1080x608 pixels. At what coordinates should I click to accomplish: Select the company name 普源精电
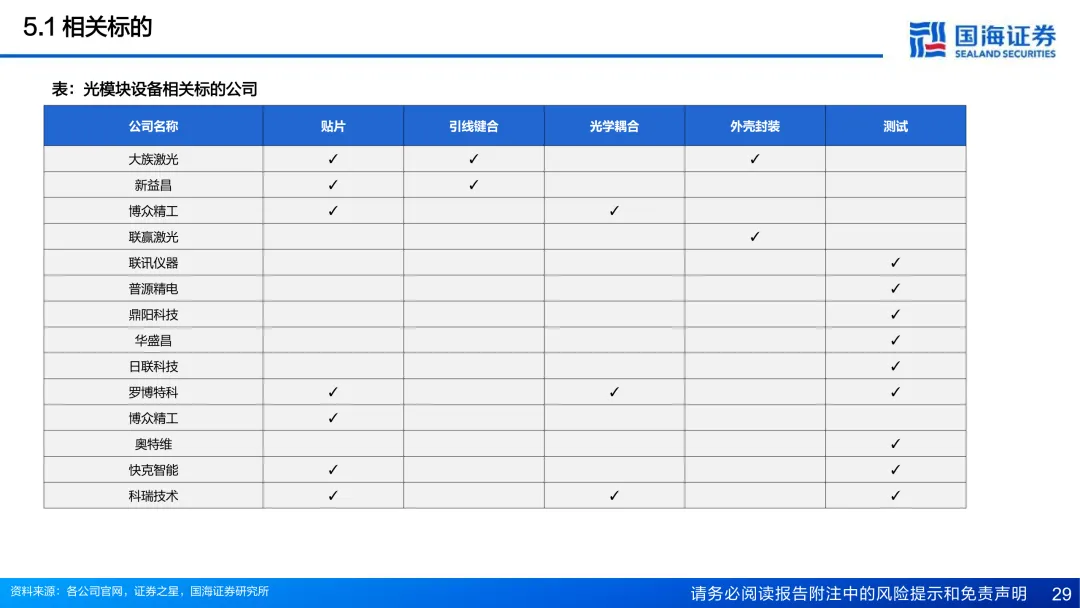pos(153,289)
